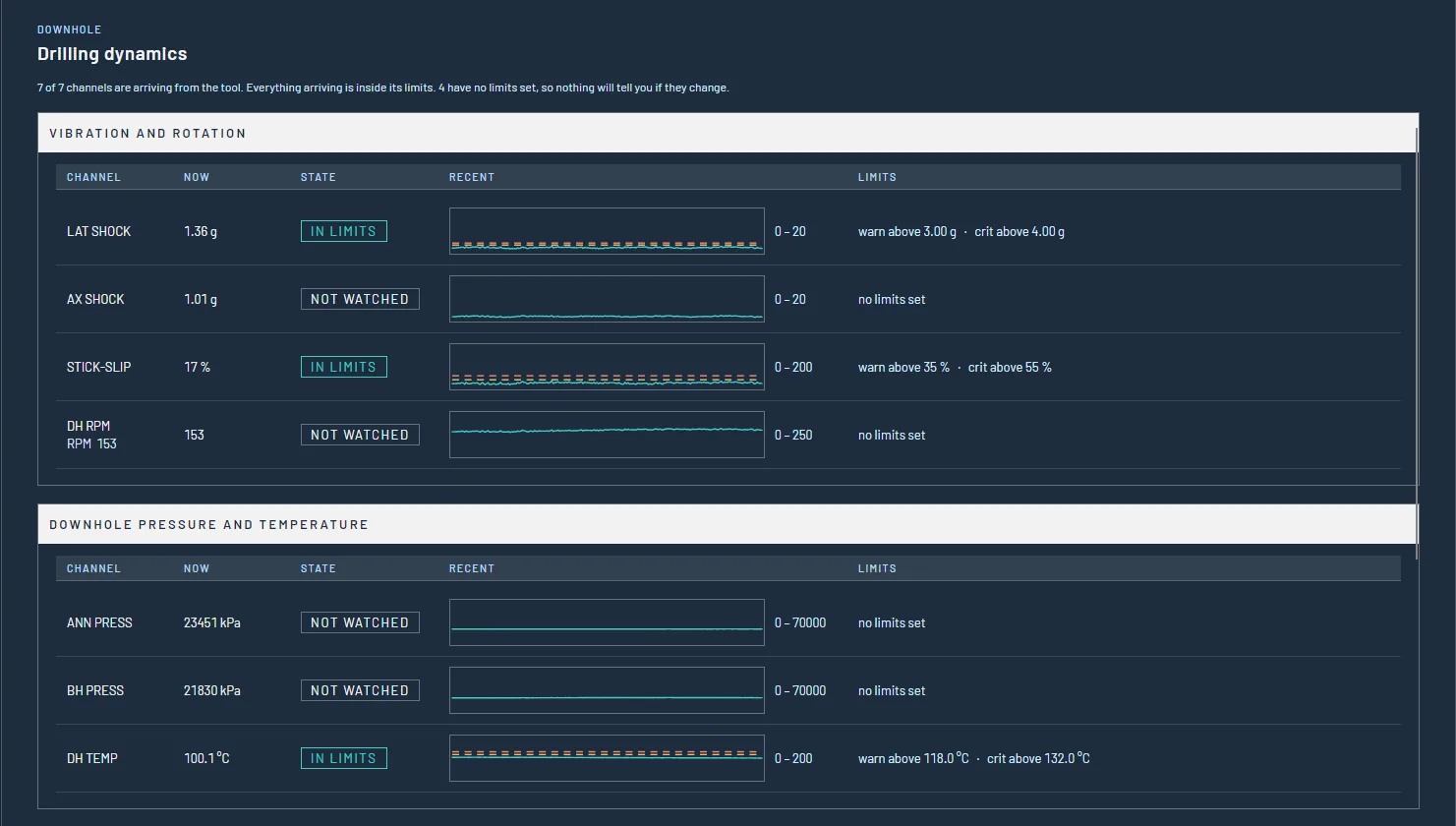The image size is (1456, 826).
Task: Click the ANN PRESS channel name
Action: coord(99,622)
